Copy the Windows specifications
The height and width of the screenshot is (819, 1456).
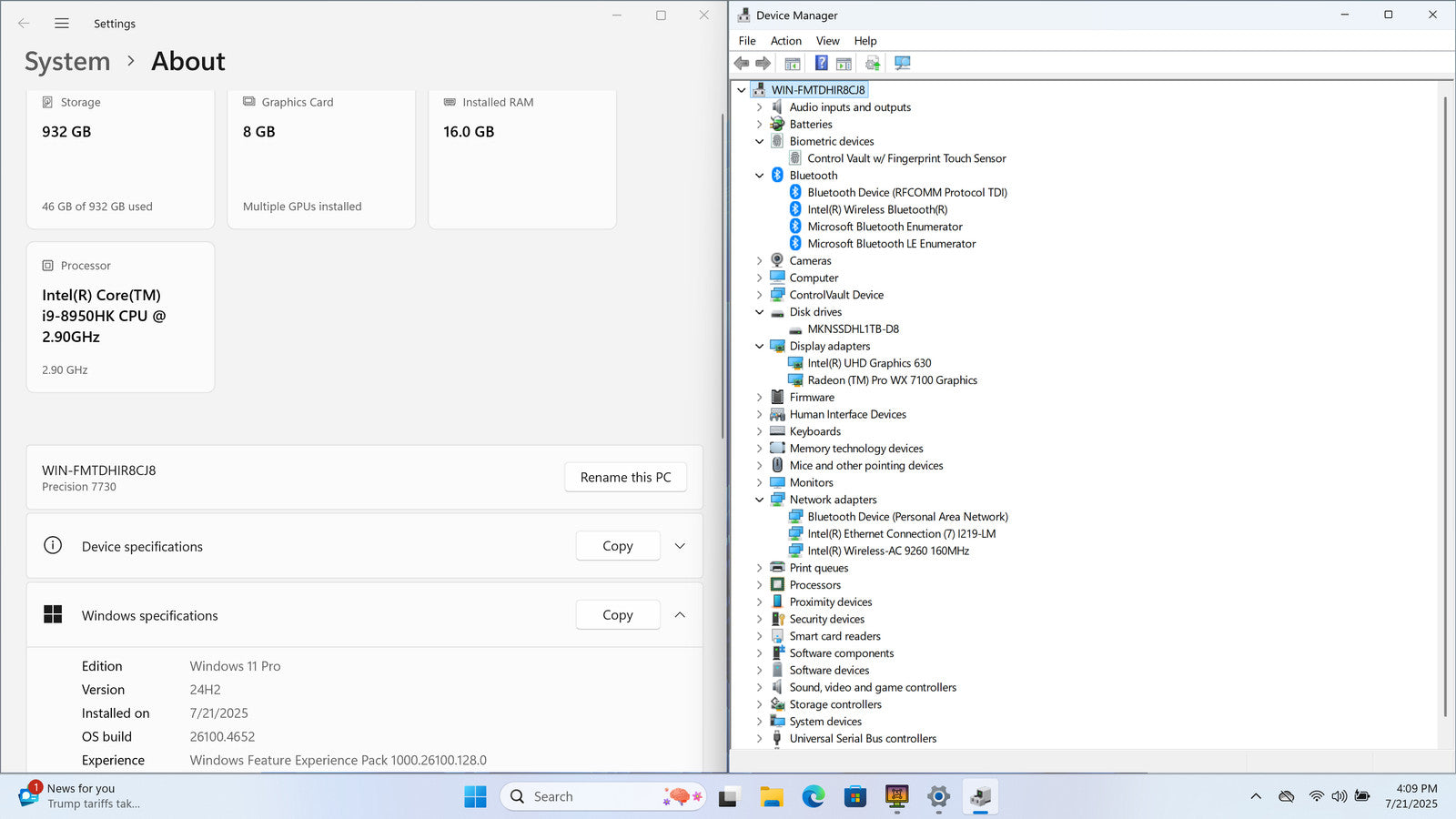pos(617,615)
